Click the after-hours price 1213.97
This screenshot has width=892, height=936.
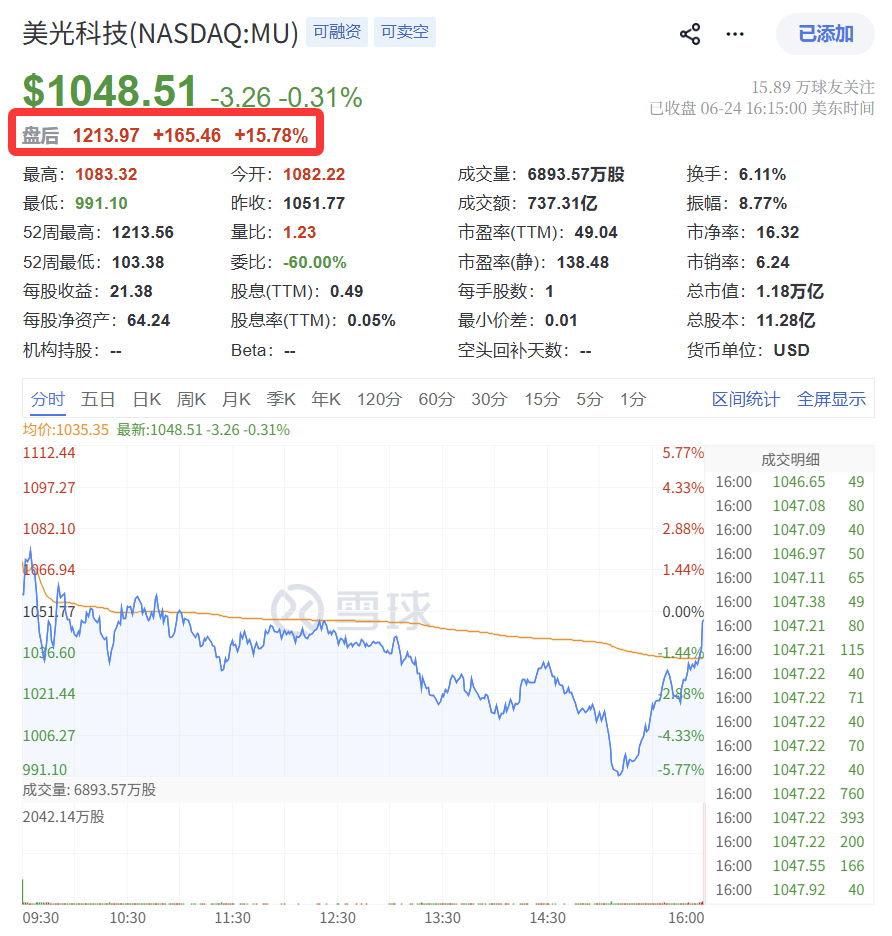click(106, 136)
